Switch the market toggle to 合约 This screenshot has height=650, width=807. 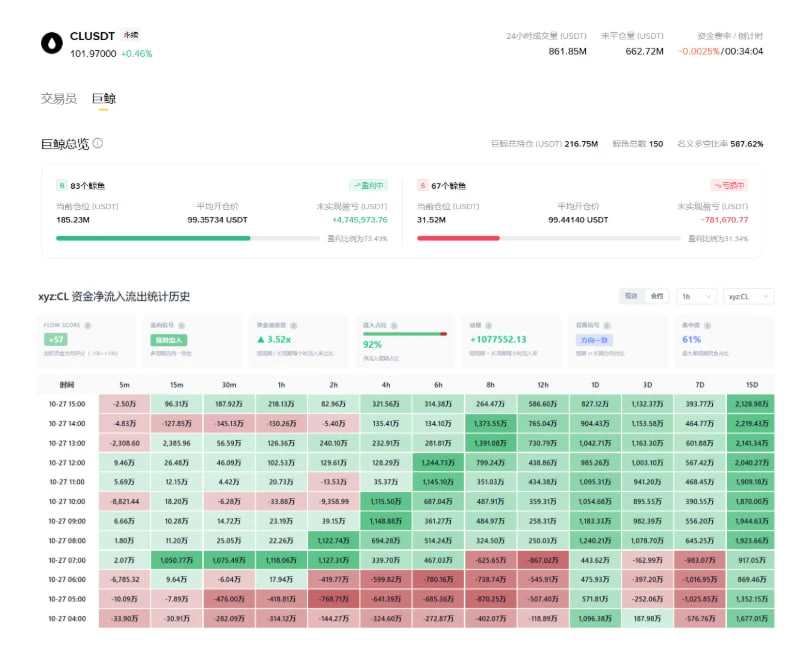[x=657, y=296]
